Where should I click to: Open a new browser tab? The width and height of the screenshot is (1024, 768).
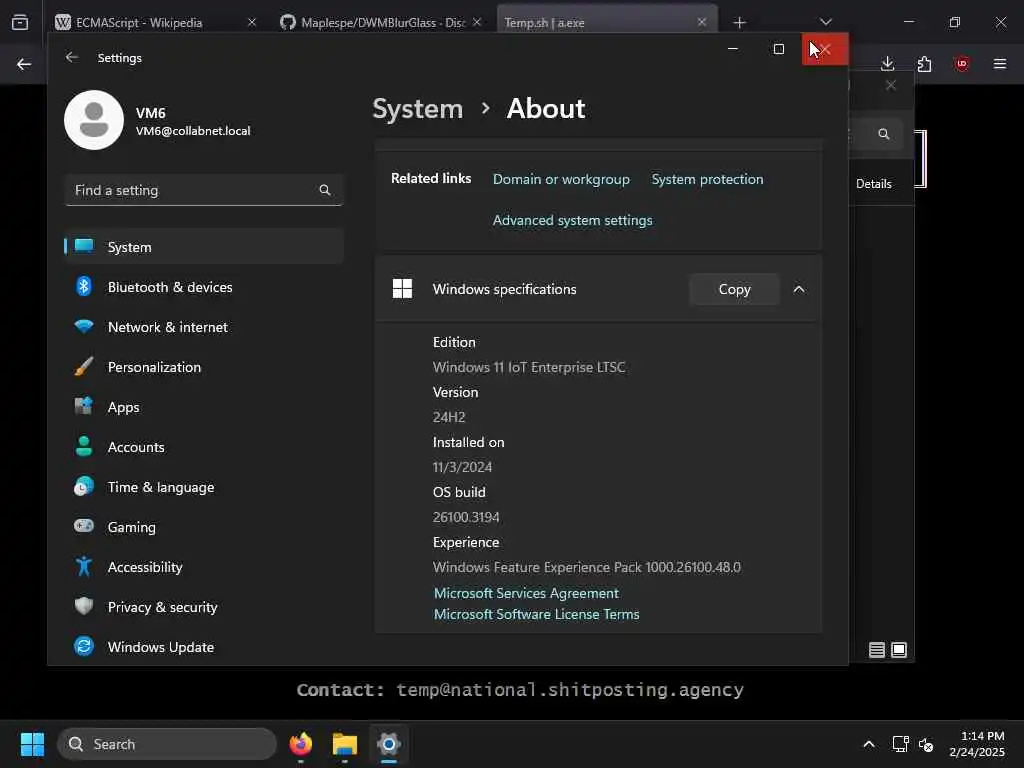739,23
